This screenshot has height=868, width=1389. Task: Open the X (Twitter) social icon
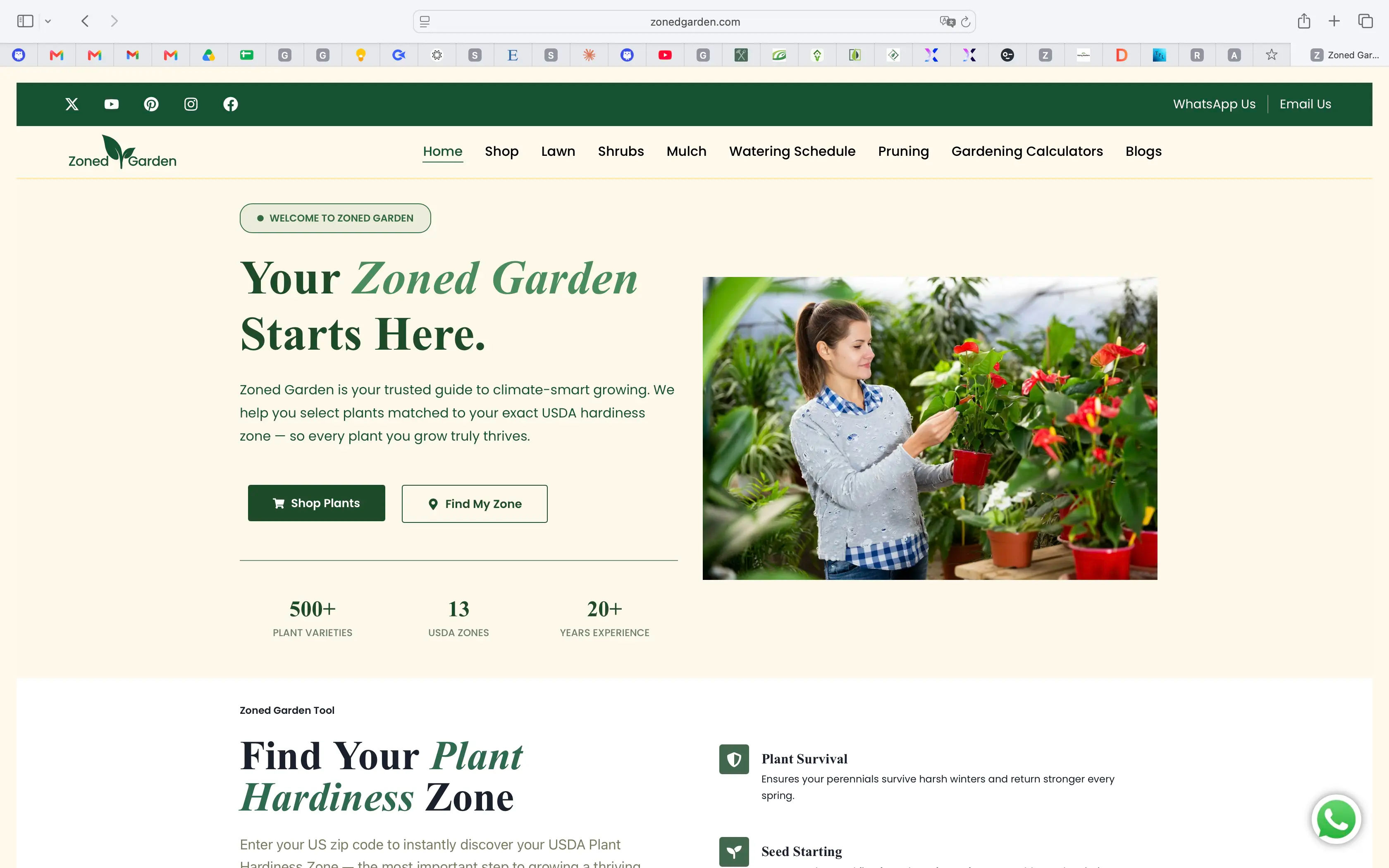[72, 104]
